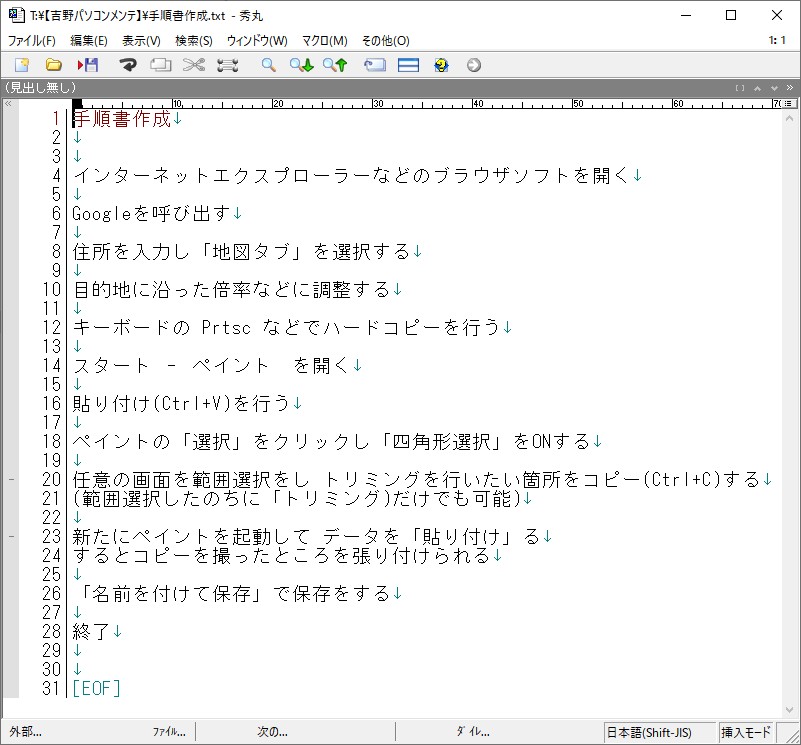Expand heading bar with double chevron
The height and width of the screenshot is (745, 801).
pyautogui.click(x=790, y=88)
